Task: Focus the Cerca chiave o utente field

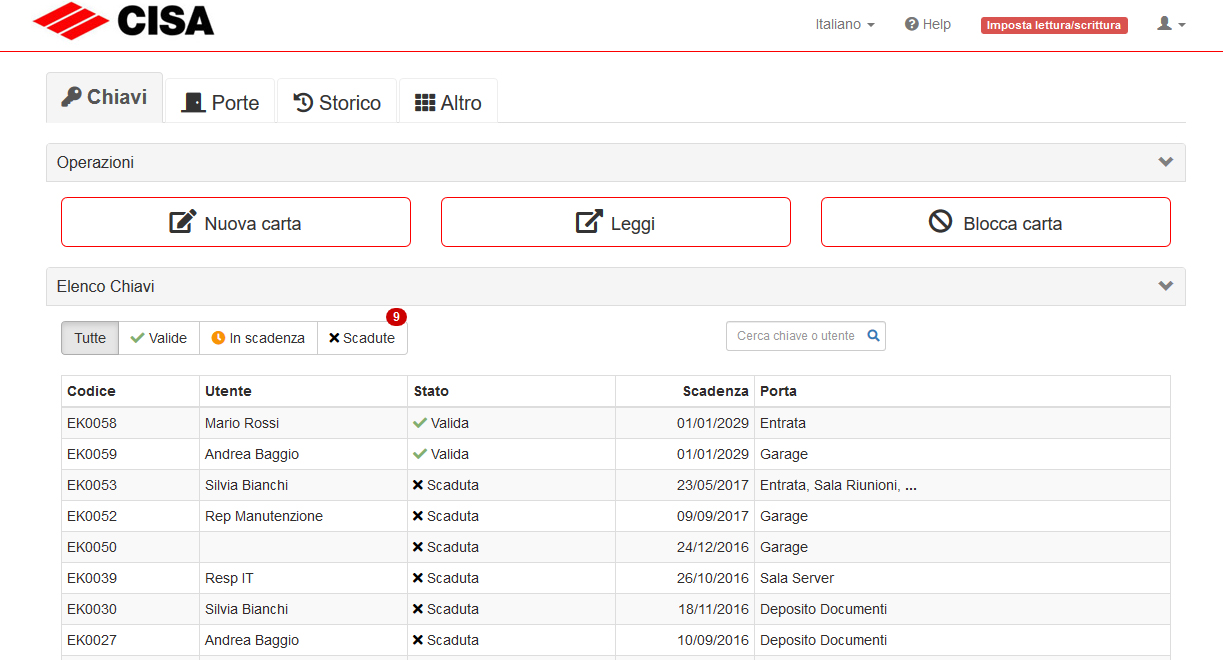Action: point(806,336)
